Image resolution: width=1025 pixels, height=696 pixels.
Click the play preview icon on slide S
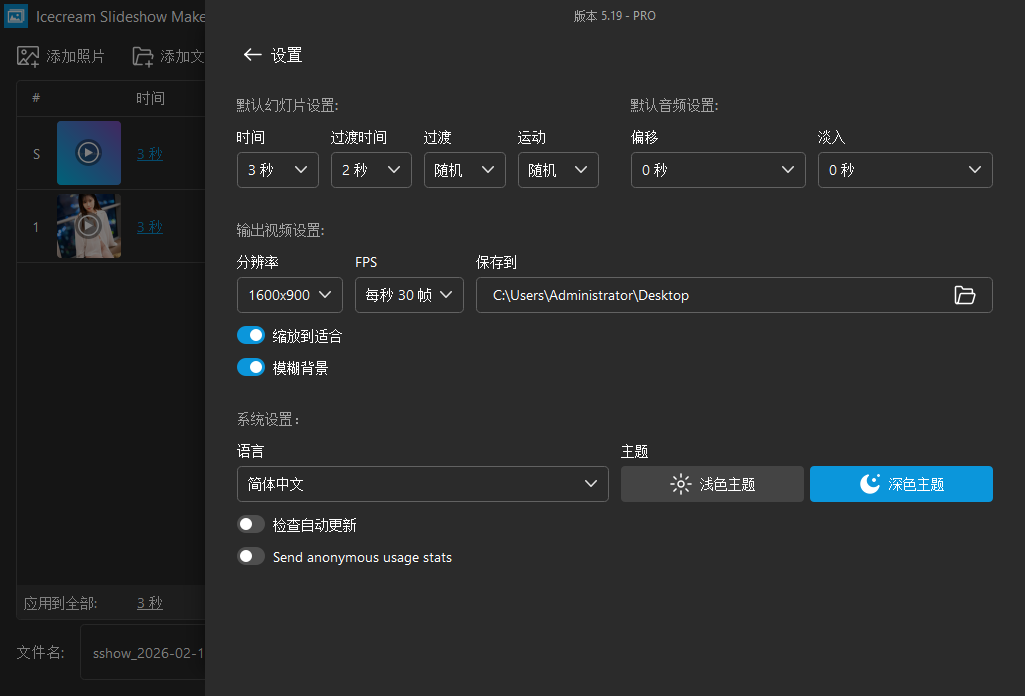point(89,153)
